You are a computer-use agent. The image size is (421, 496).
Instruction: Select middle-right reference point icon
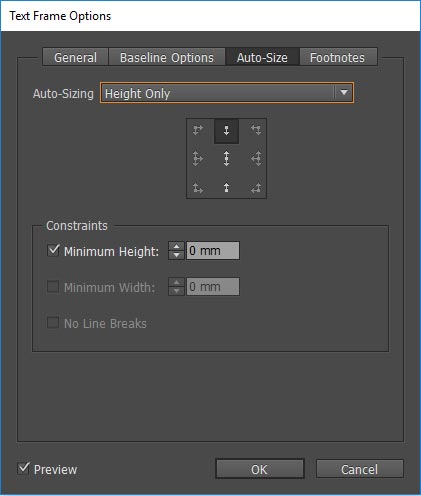256,159
